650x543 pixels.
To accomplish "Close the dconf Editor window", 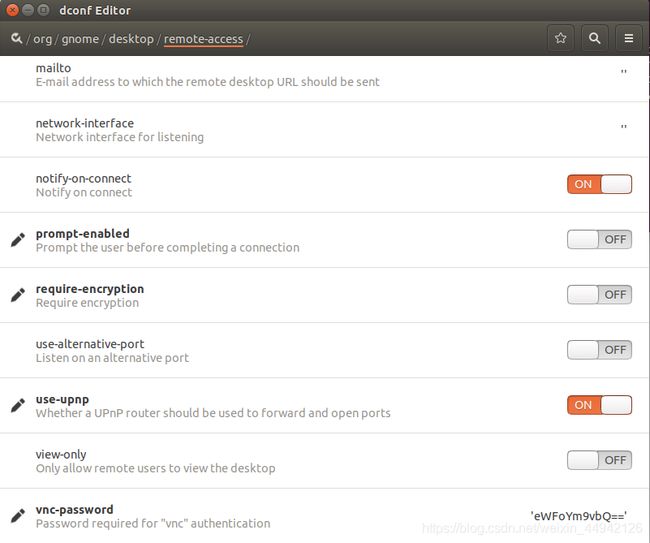I will pos(12,10).
